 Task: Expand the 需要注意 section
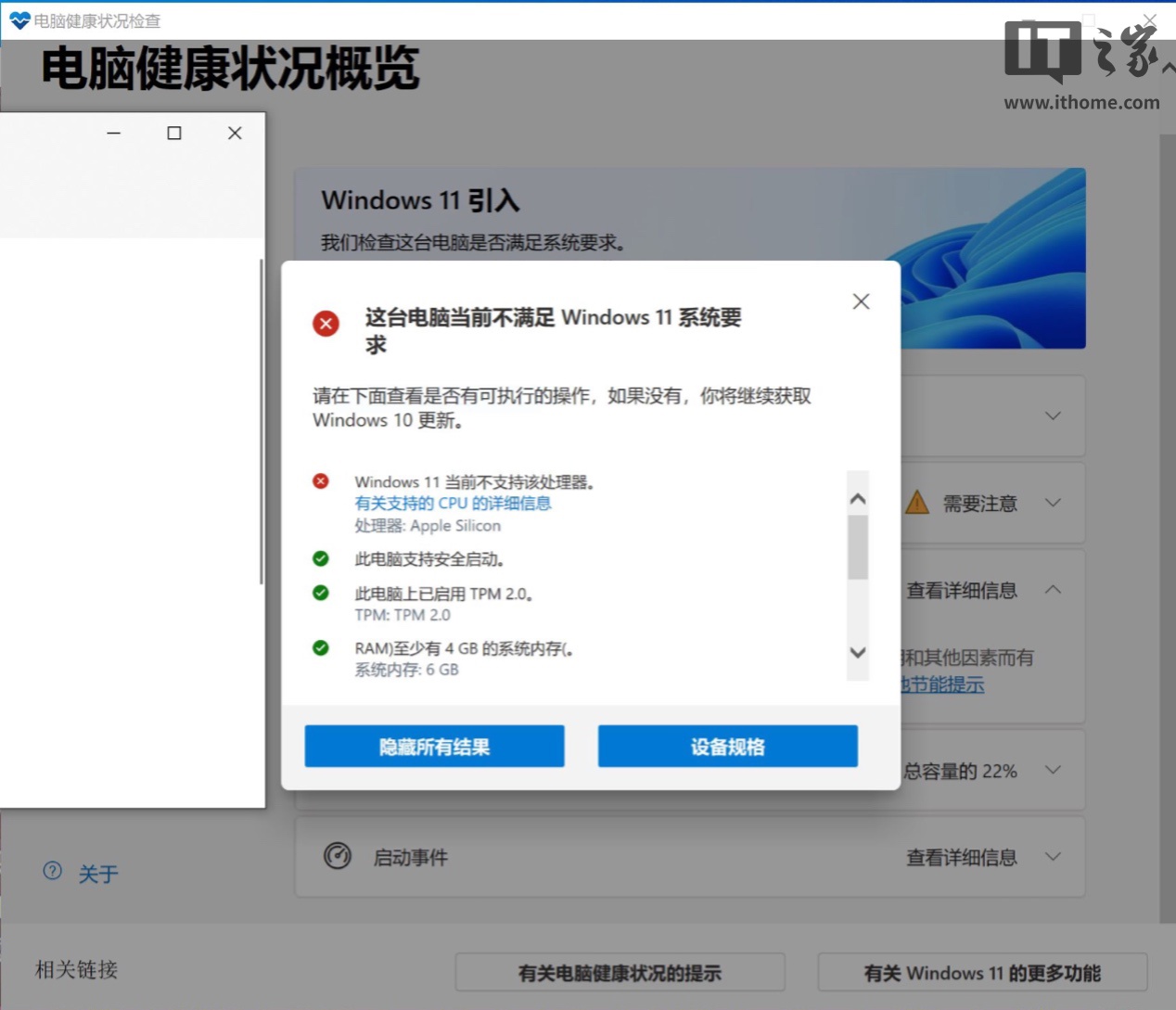(1054, 503)
